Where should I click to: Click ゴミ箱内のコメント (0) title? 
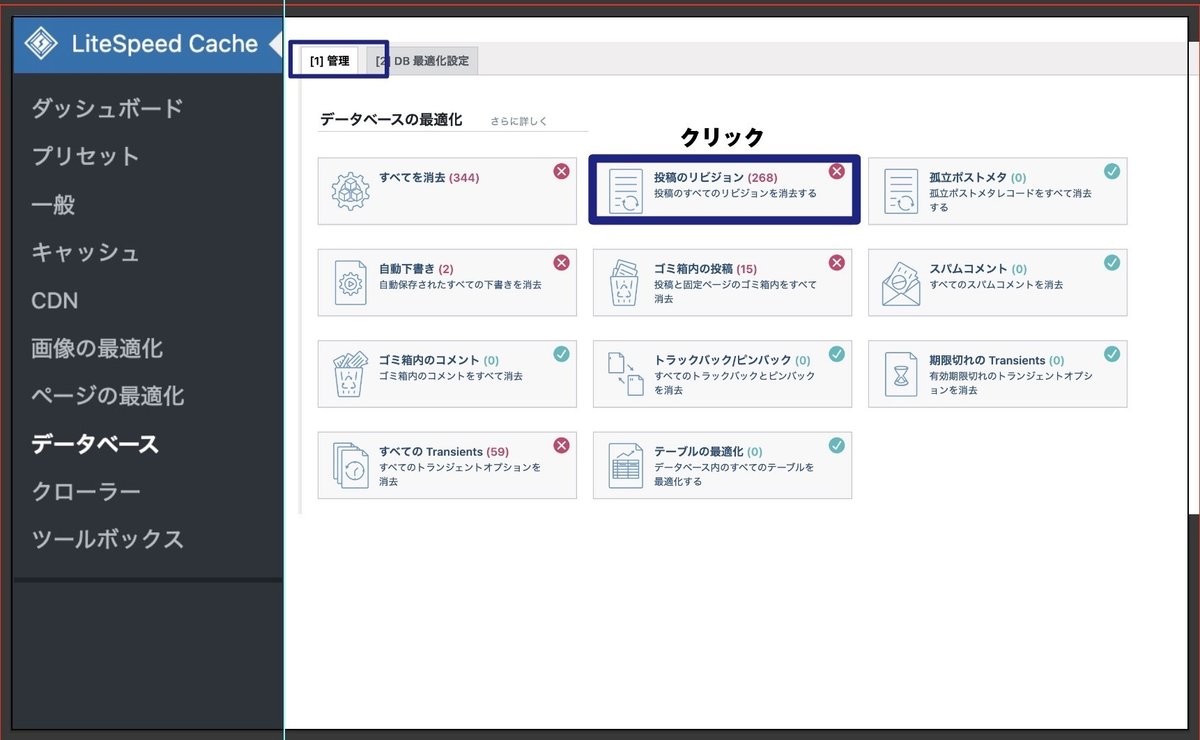(x=439, y=360)
